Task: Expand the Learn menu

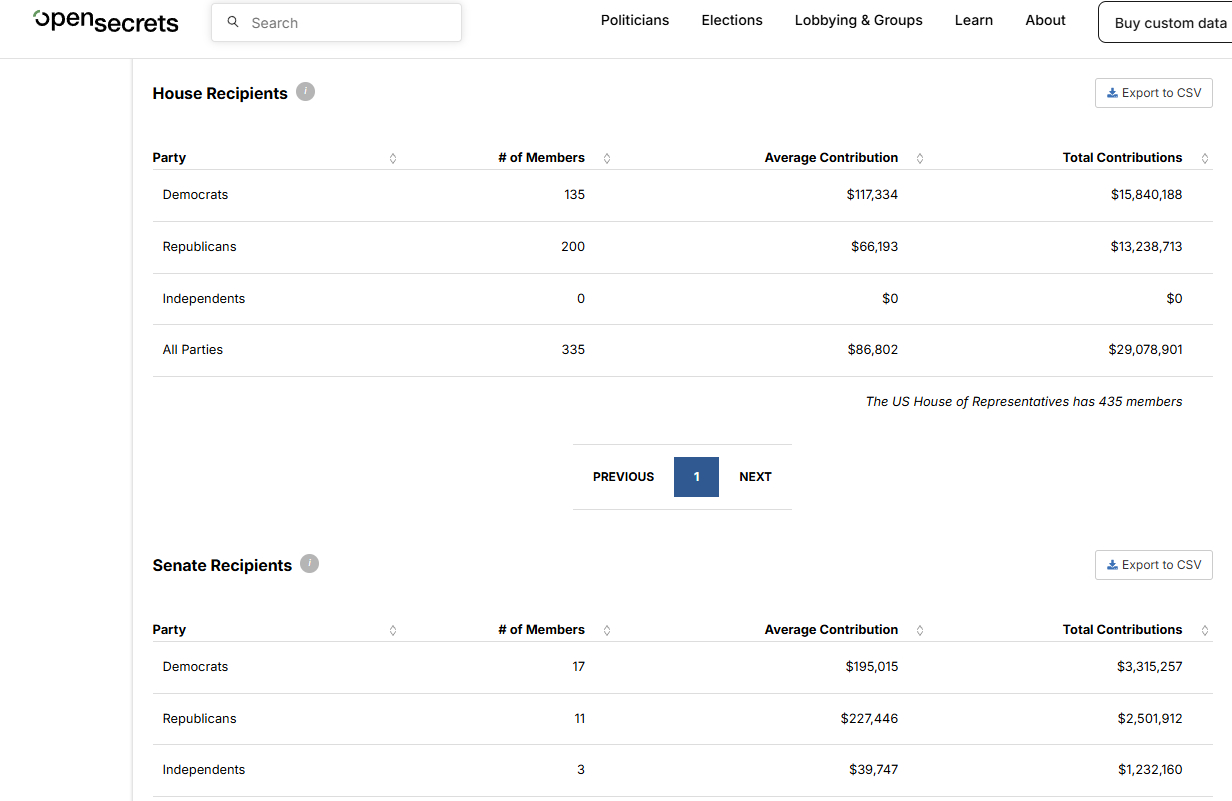Action: point(973,20)
